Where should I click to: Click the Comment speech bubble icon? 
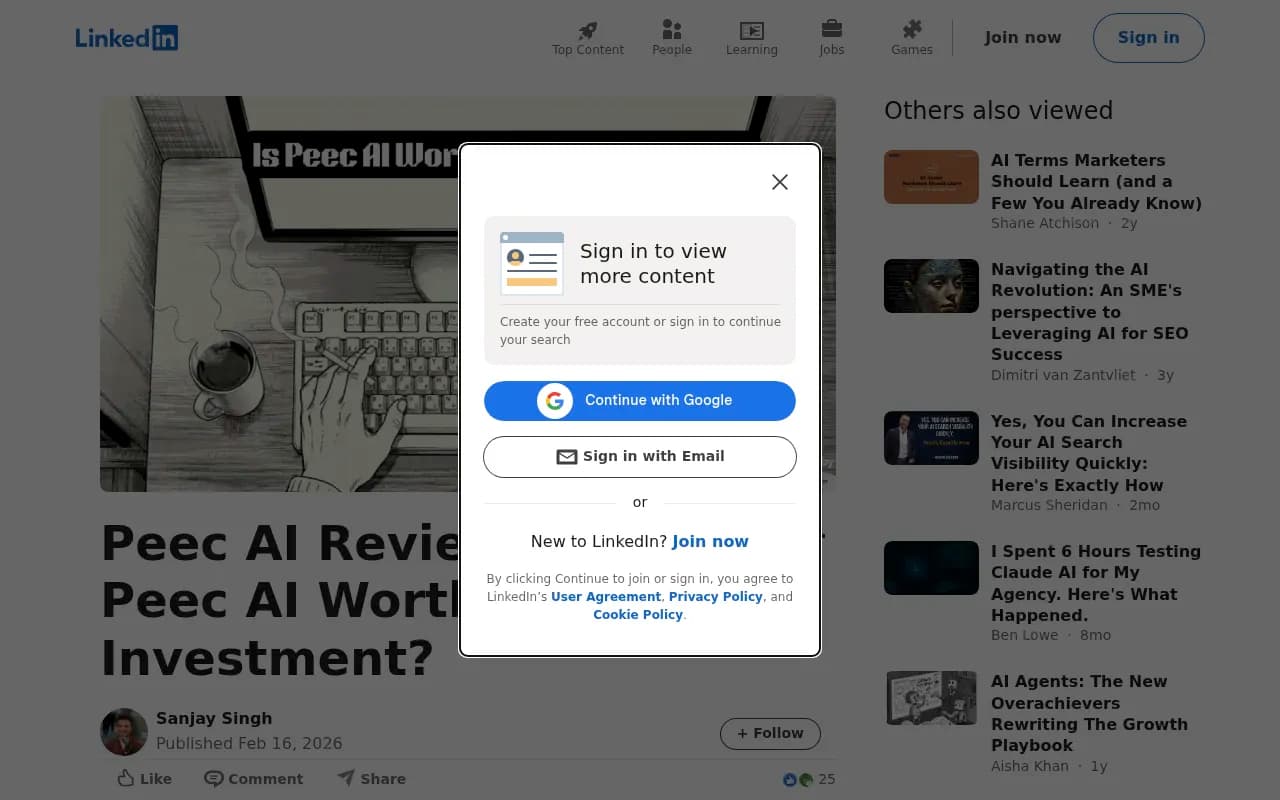coord(214,778)
